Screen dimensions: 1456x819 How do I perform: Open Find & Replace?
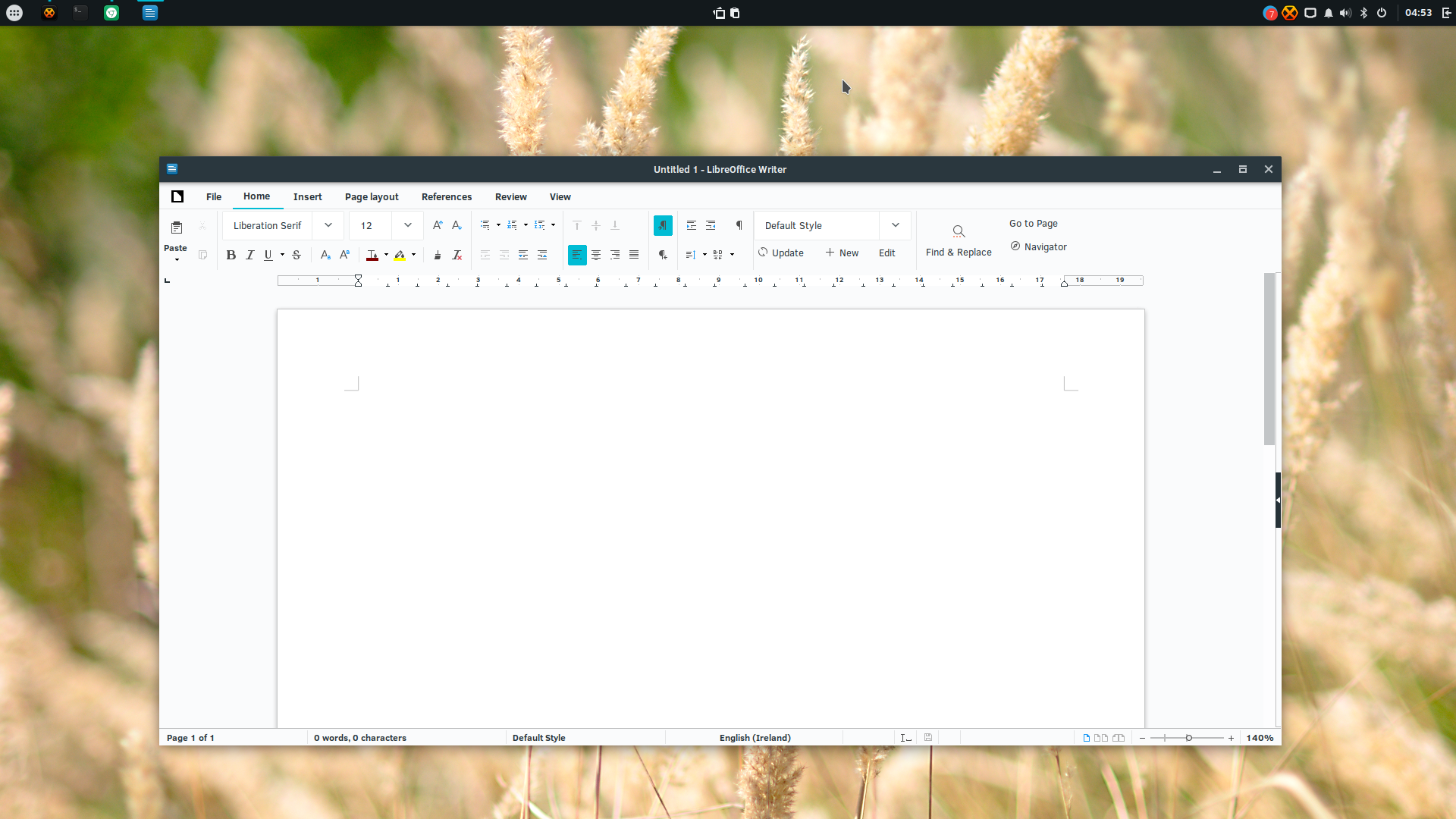tap(959, 241)
